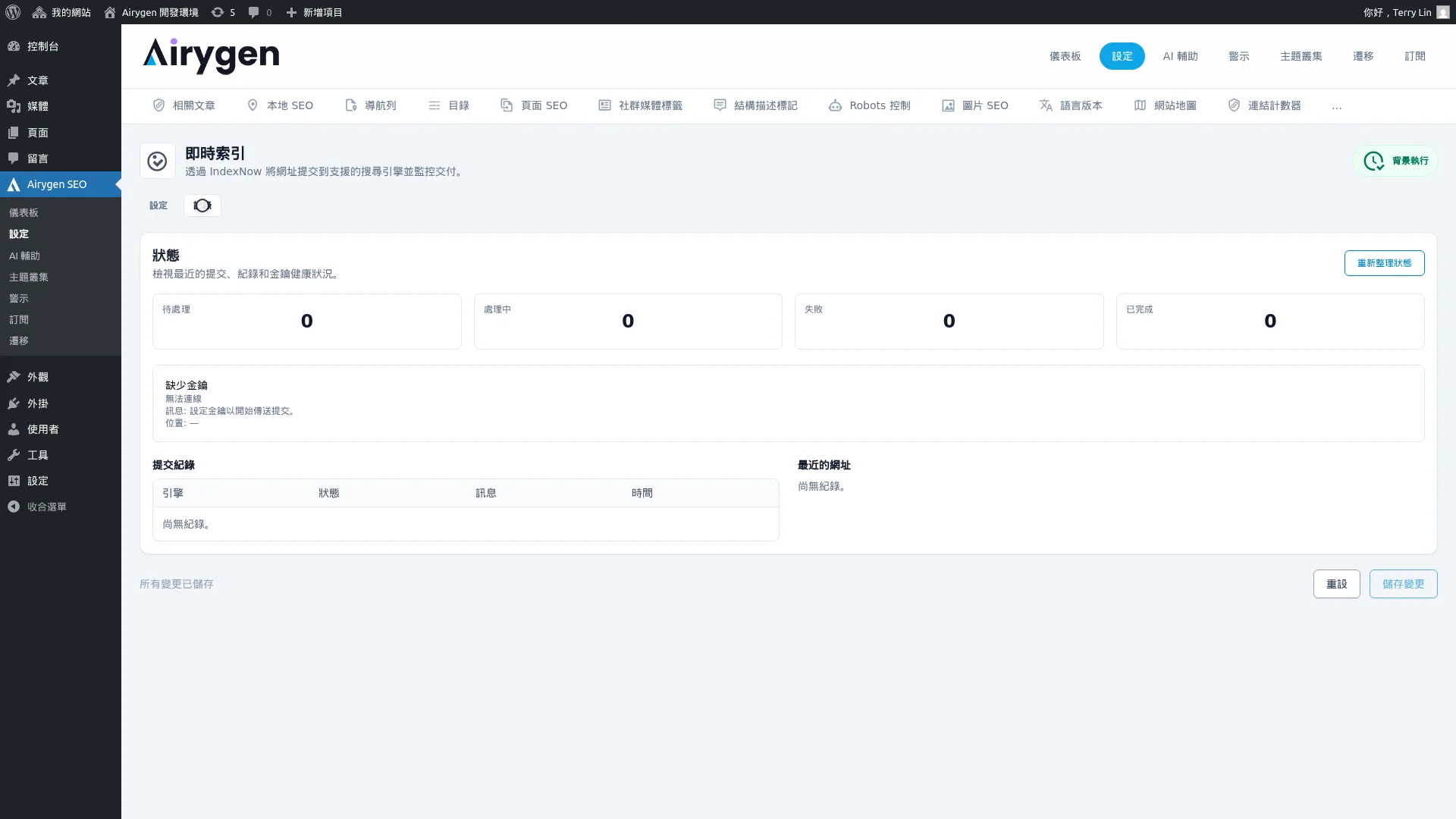
Task: Click the 缺少金鑰 notice heading
Action: [x=187, y=385]
